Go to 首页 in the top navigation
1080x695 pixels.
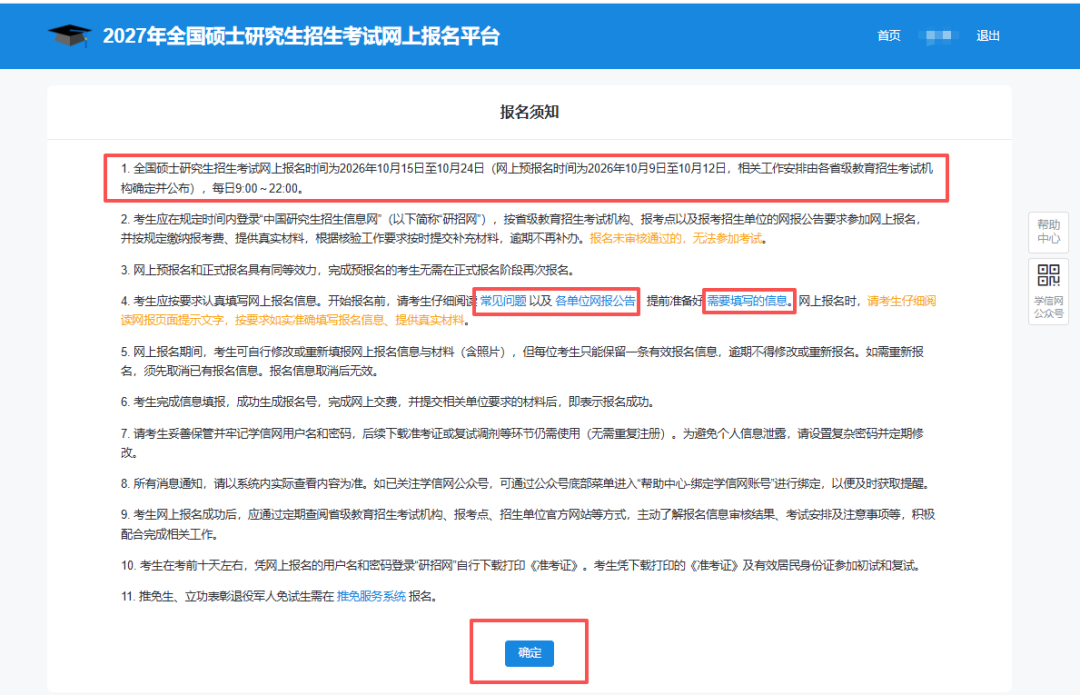(889, 36)
